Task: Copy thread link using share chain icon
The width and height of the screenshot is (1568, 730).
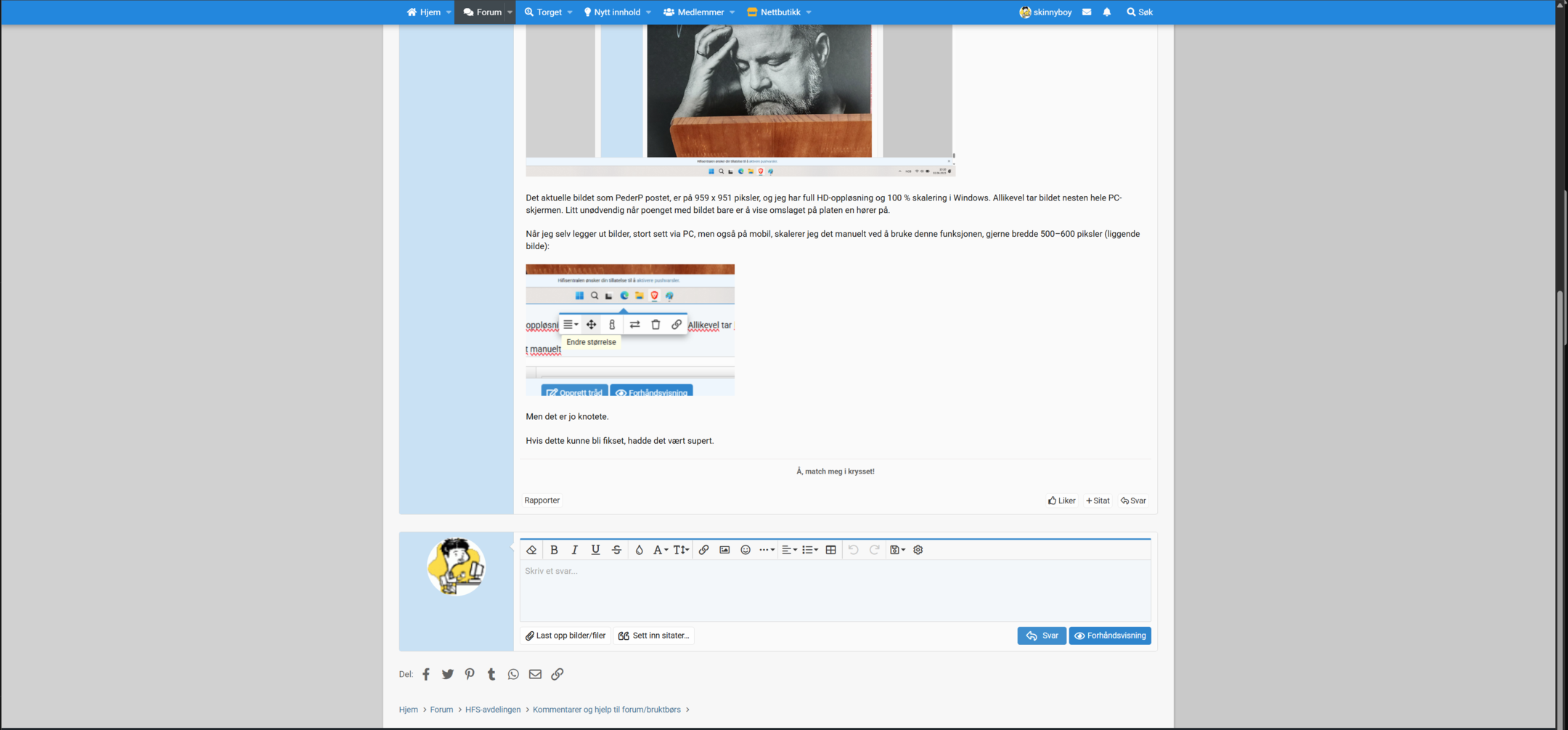Action: [x=558, y=674]
